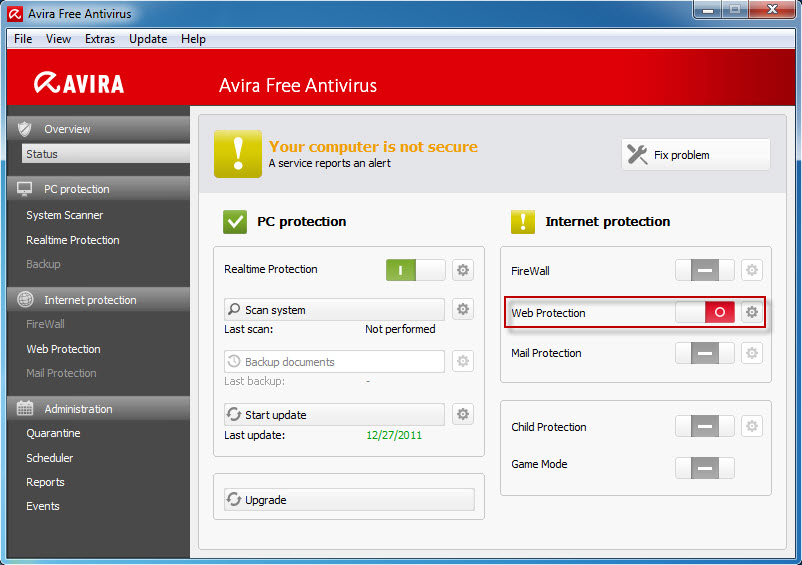Open Events in sidebar
The width and height of the screenshot is (802, 565).
point(43,506)
